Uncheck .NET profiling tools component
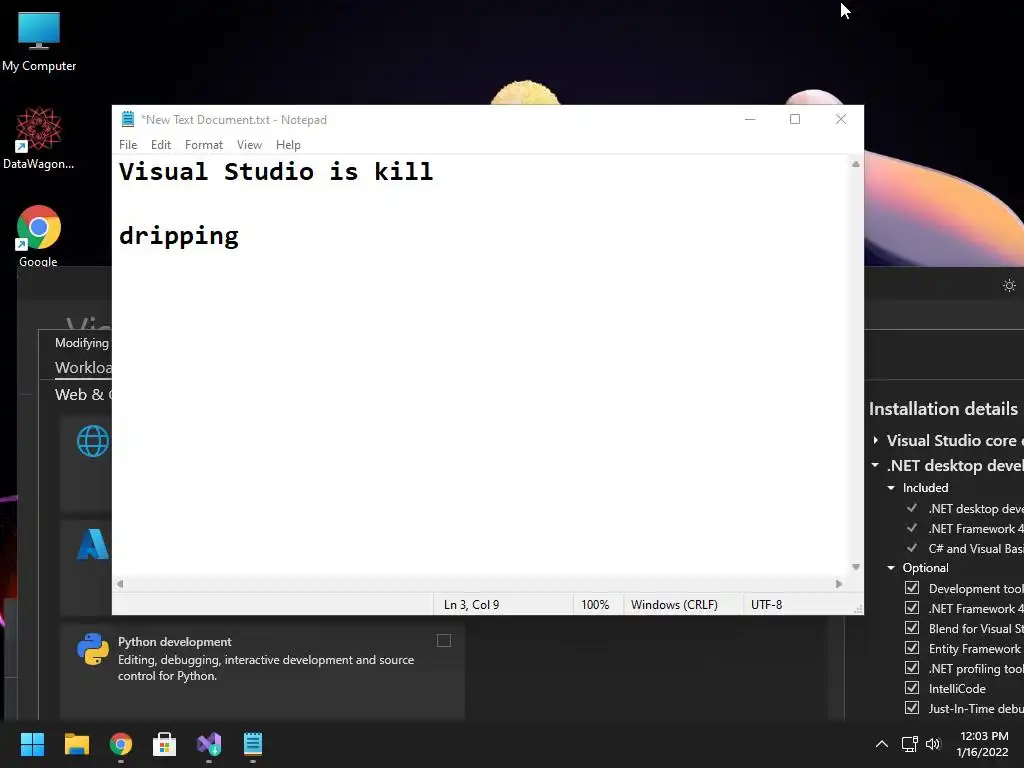 [x=912, y=668]
